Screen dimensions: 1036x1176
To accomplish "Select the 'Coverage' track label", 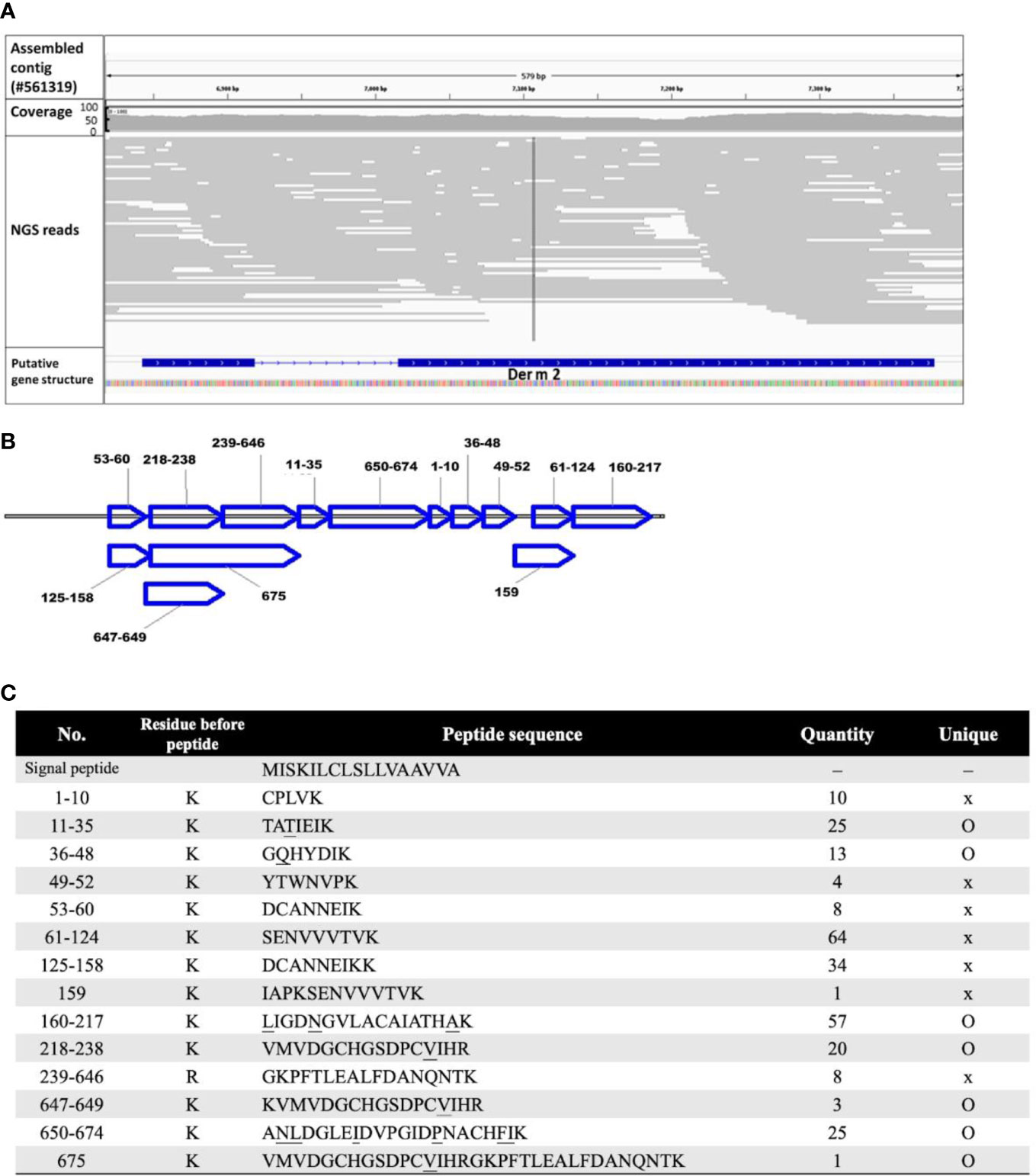I will coord(41,111).
